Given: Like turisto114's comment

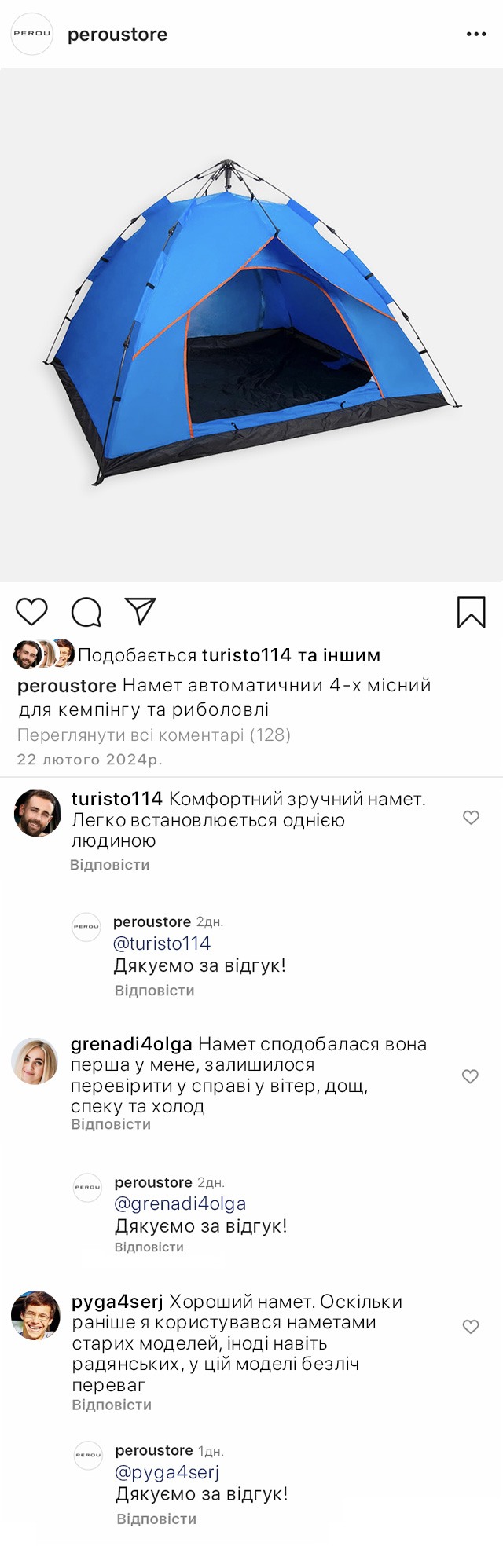Looking at the screenshot, I should point(471,818).
